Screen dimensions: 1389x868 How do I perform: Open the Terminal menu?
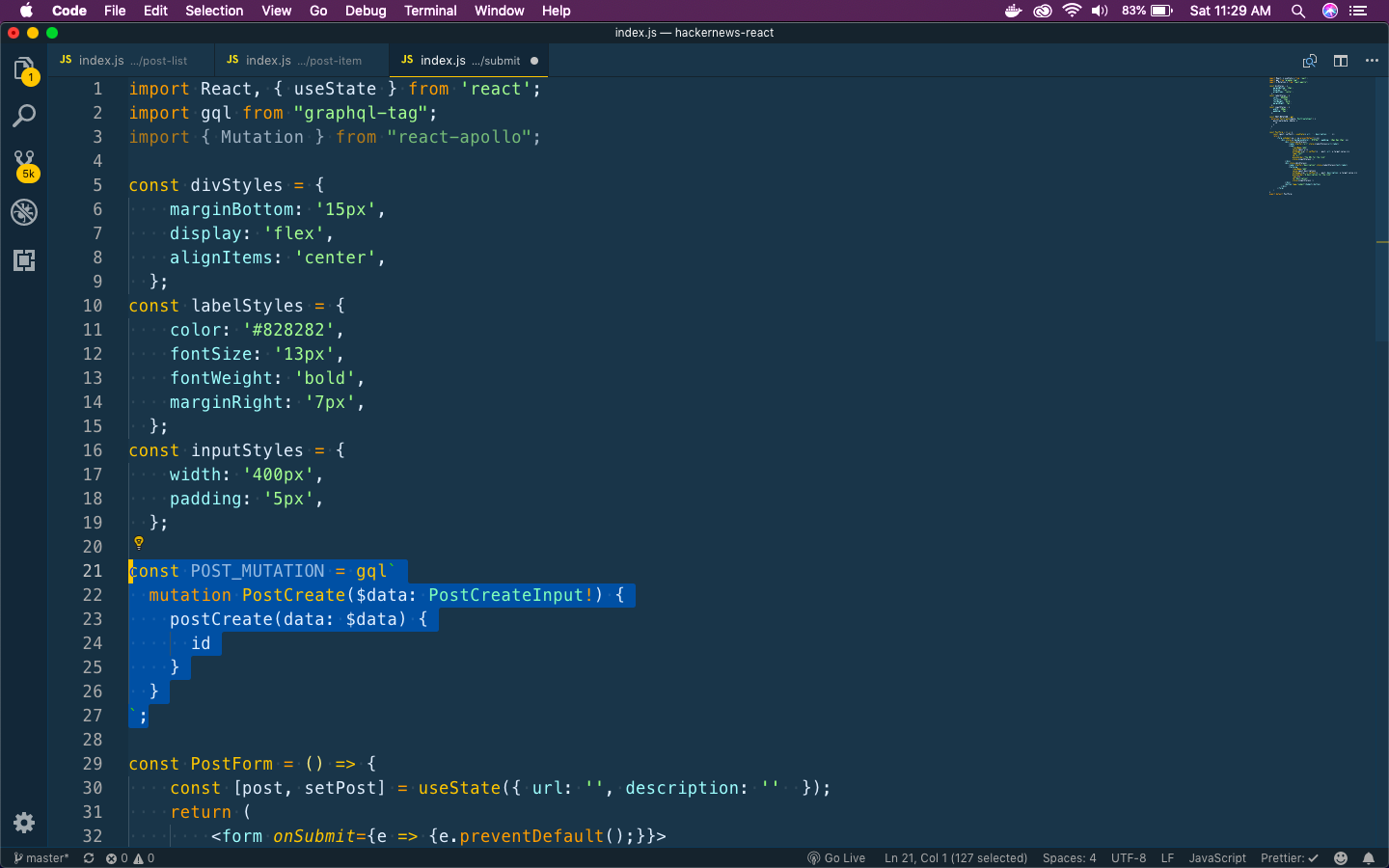click(430, 11)
